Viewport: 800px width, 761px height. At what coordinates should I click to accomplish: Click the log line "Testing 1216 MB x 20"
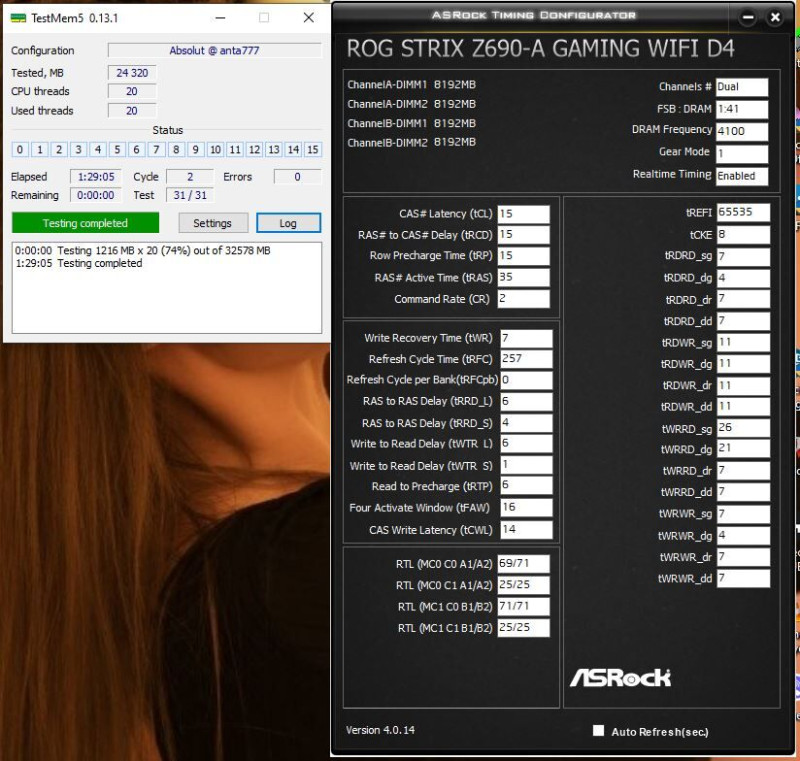(143, 250)
